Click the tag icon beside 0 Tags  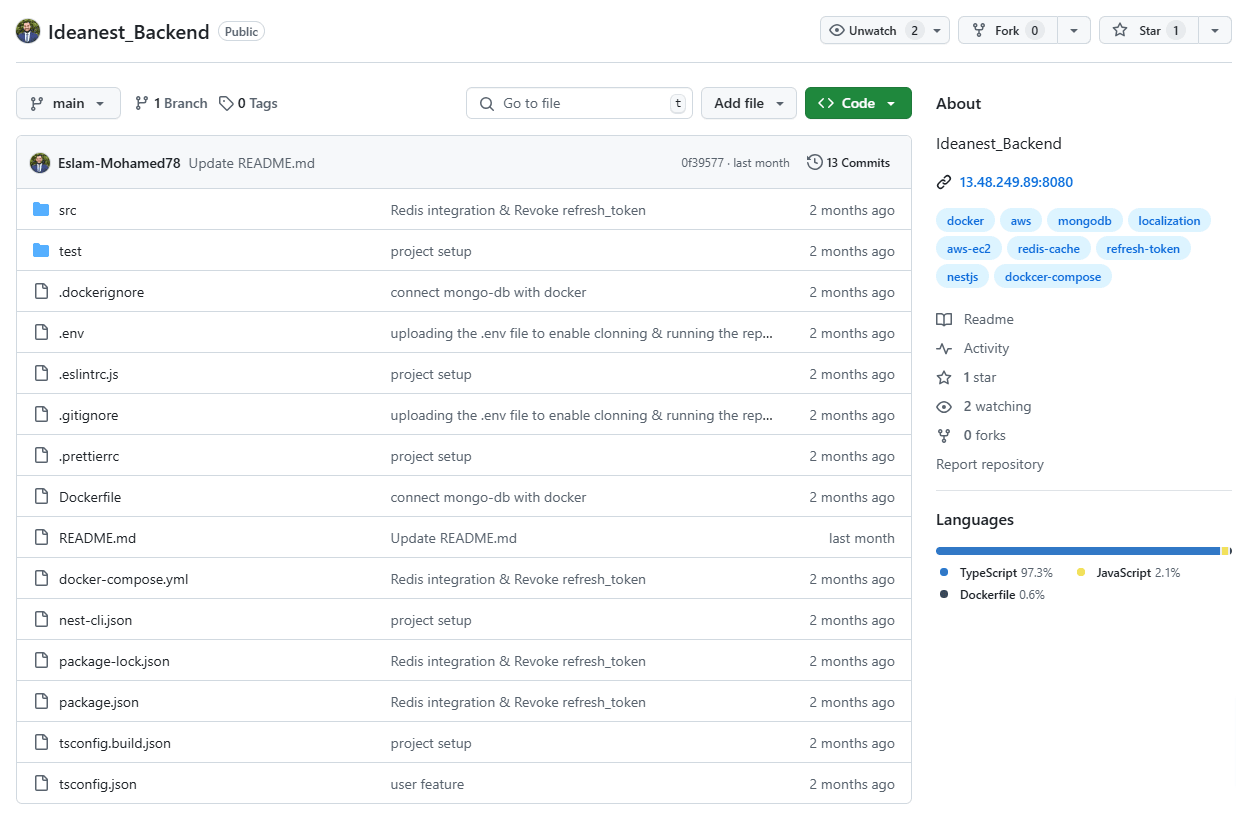pyautogui.click(x=226, y=103)
